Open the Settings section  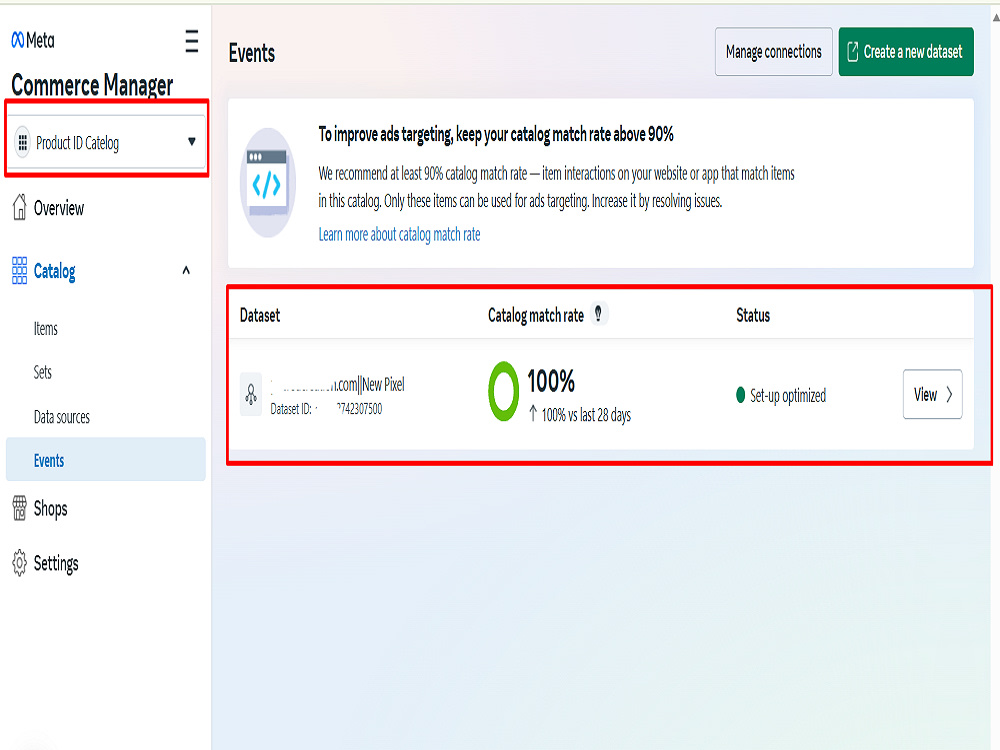coord(56,564)
